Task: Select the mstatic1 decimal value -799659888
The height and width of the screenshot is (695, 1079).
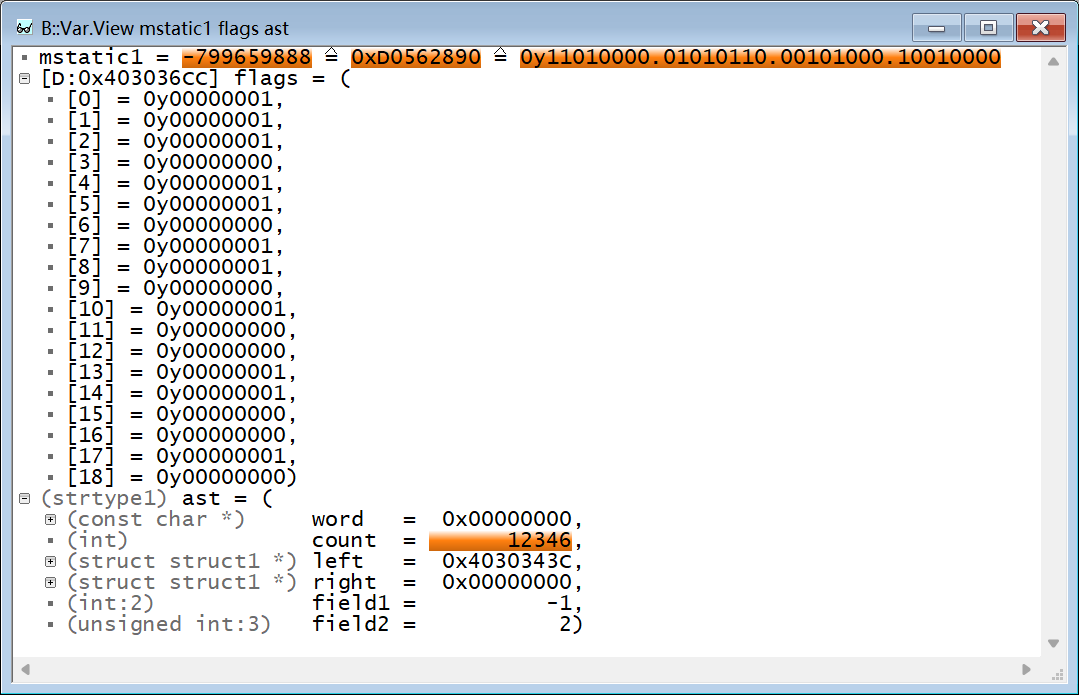Action: point(246,57)
